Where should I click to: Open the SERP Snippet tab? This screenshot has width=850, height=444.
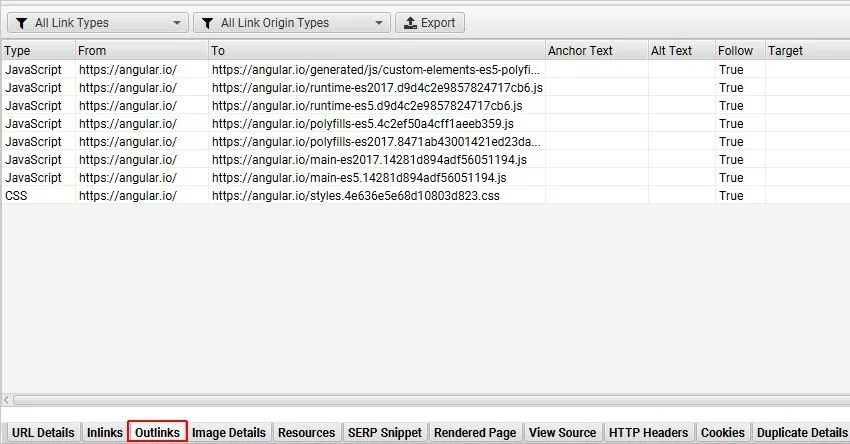click(385, 432)
